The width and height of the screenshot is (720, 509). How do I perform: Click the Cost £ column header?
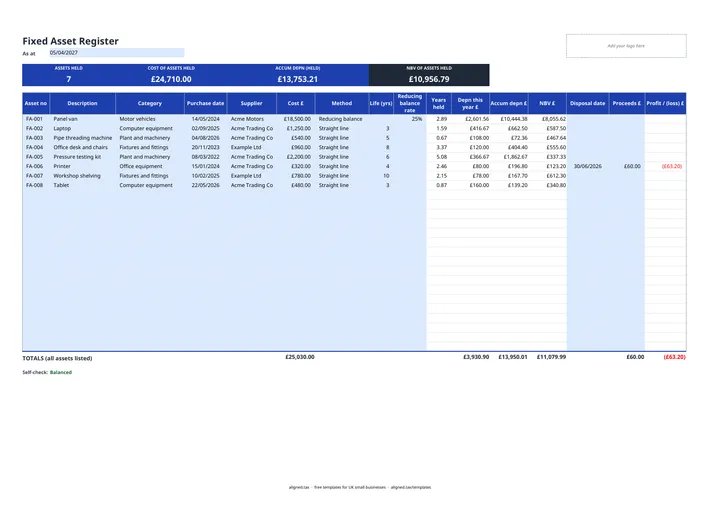pos(296,103)
